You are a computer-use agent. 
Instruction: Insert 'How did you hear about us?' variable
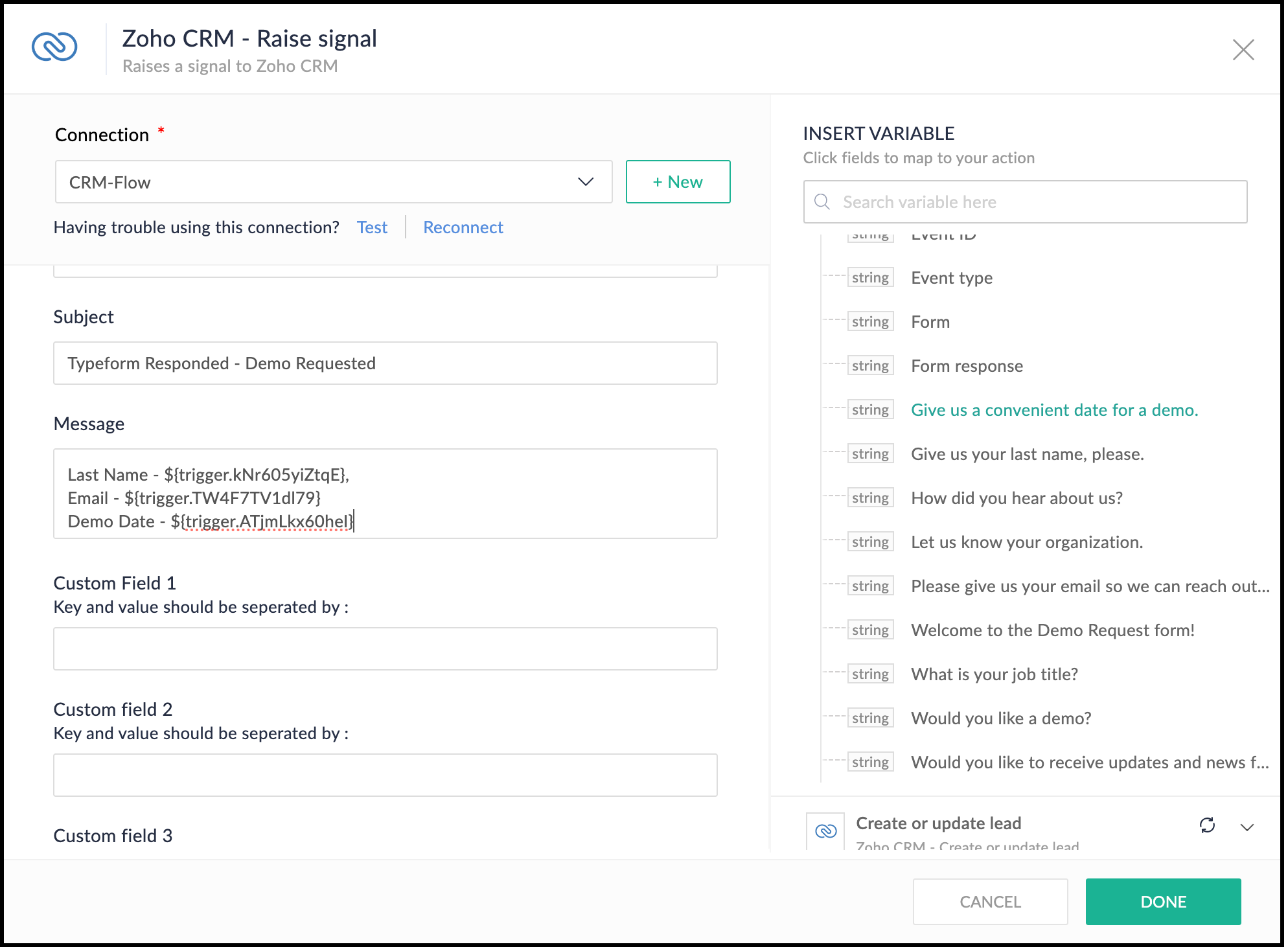pos(1016,498)
